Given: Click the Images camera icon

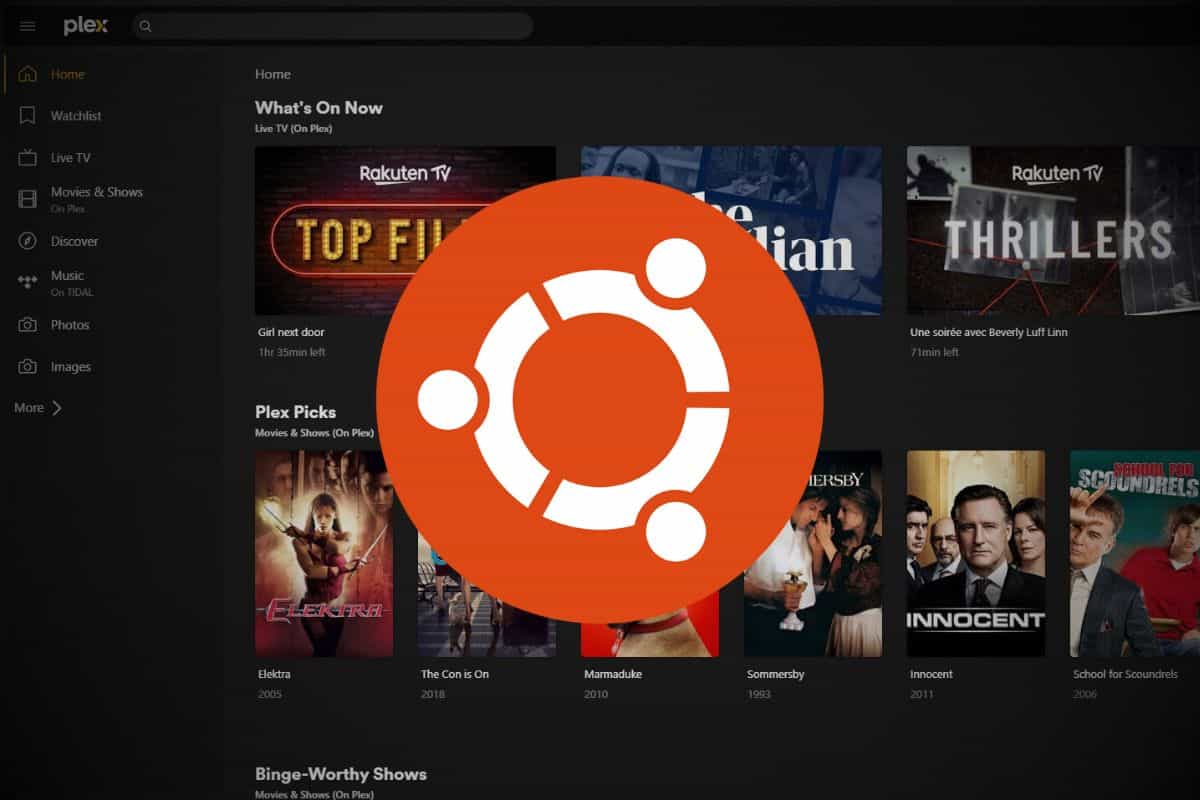Looking at the screenshot, I should (28, 367).
